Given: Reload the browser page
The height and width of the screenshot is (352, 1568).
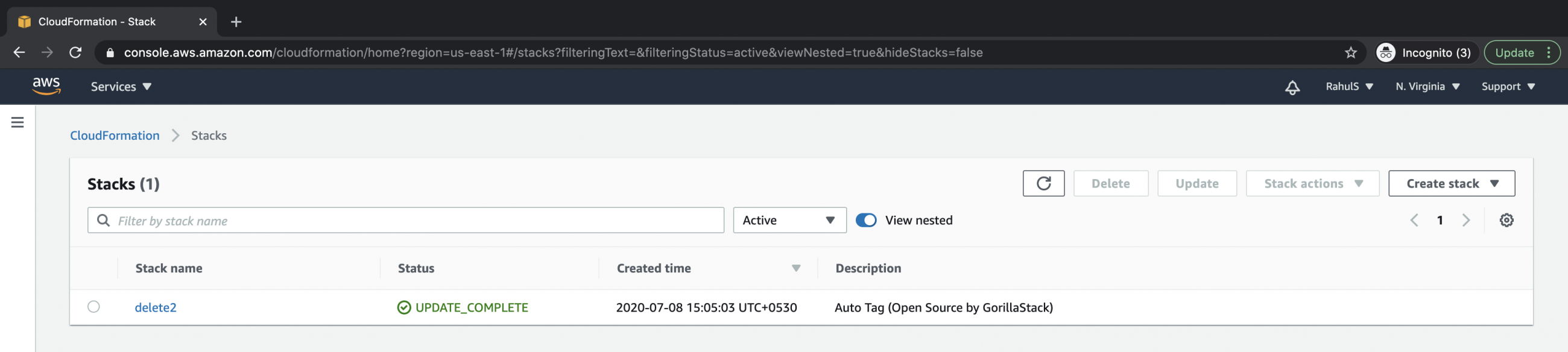Looking at the screenshot, I should 75,53.
